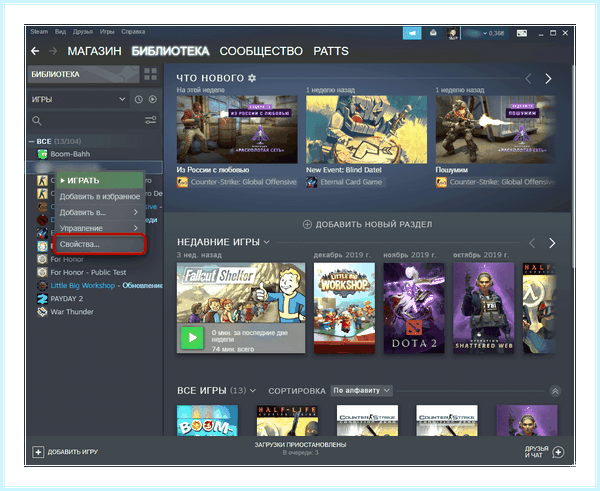Viewport: 600px width, 491px height.
Task: Expand the НЕДАВНИЕ ИГРЫ section dropdown
Action: (x=267, y=242)
